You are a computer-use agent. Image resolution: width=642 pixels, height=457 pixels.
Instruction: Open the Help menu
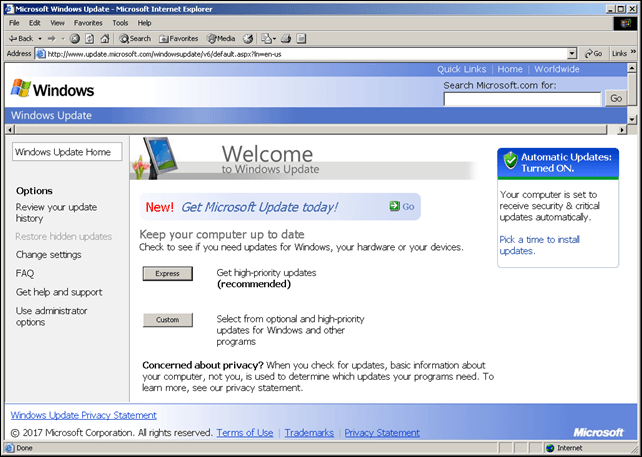pos(145,23)
